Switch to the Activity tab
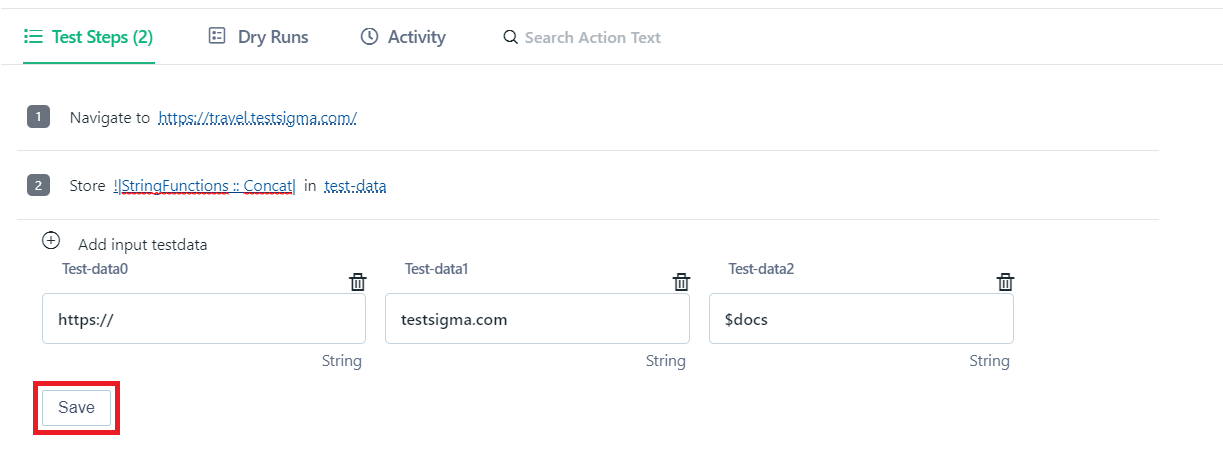 [x=403, y=36]
